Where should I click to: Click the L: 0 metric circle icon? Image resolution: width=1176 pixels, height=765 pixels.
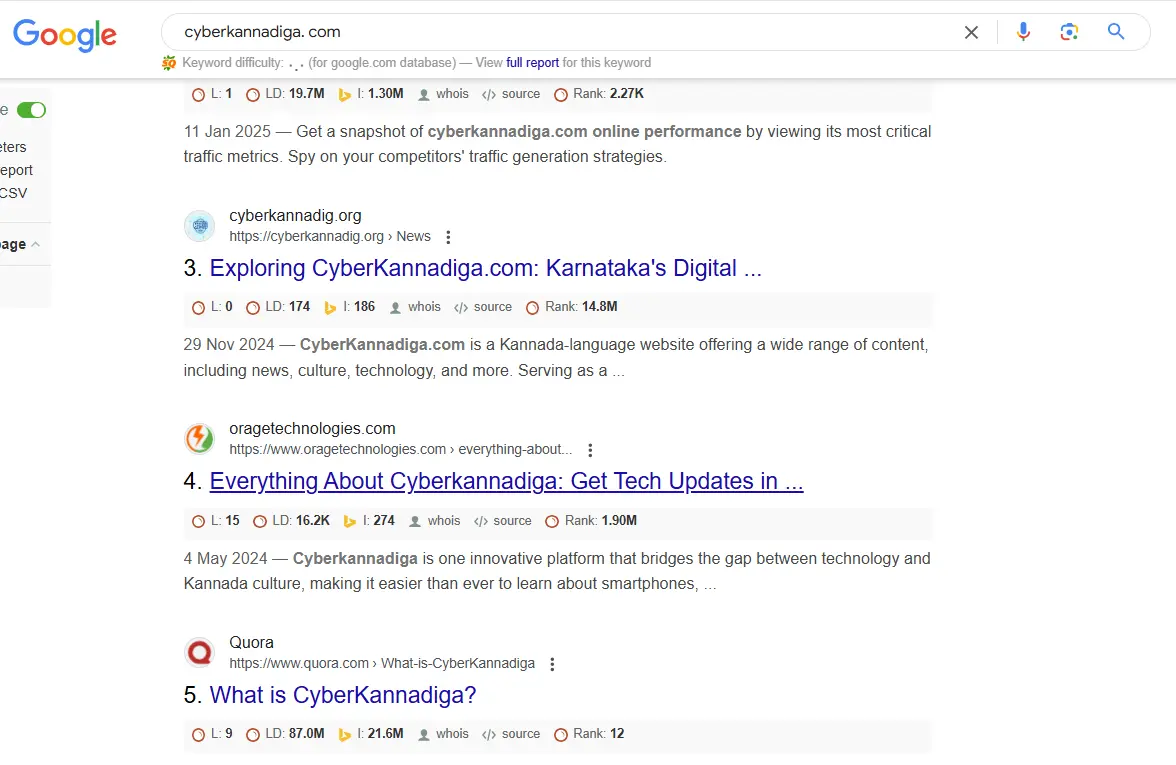coord(198,308)
